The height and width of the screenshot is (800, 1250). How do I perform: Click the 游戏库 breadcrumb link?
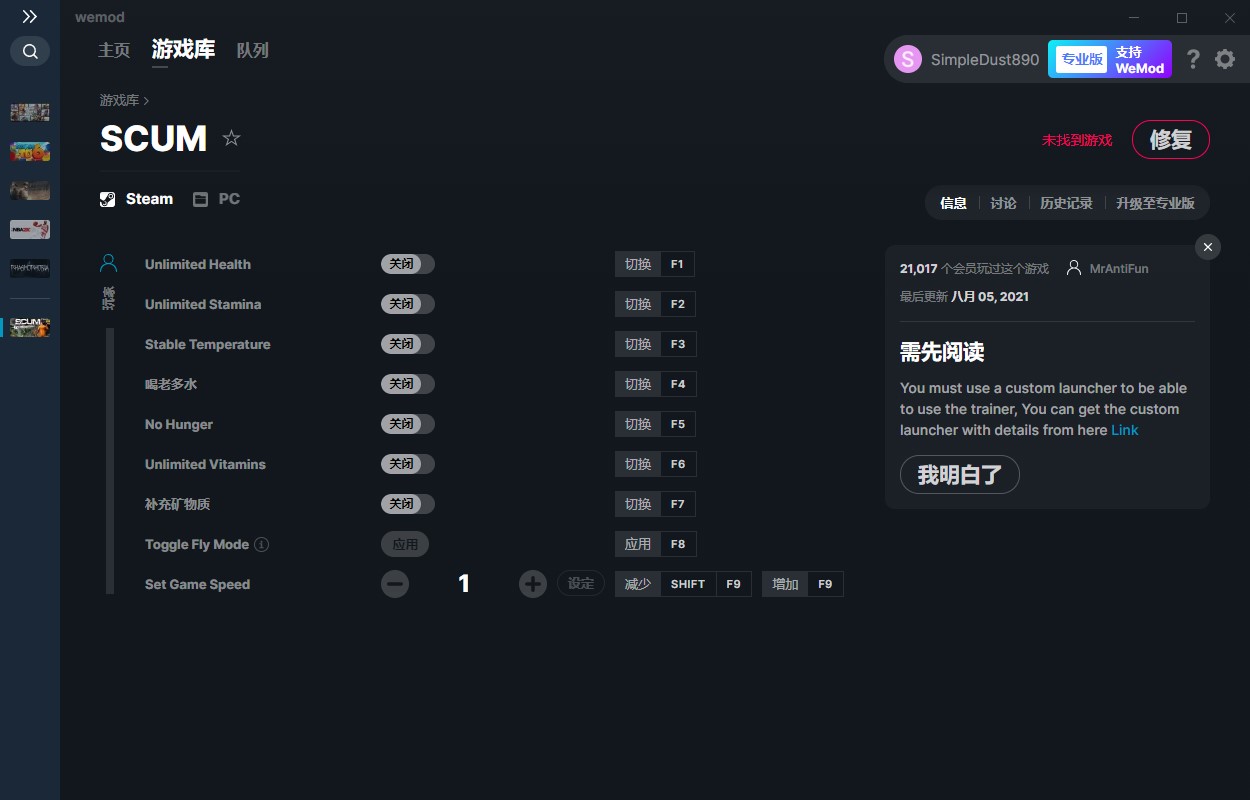tap(119, 100)
